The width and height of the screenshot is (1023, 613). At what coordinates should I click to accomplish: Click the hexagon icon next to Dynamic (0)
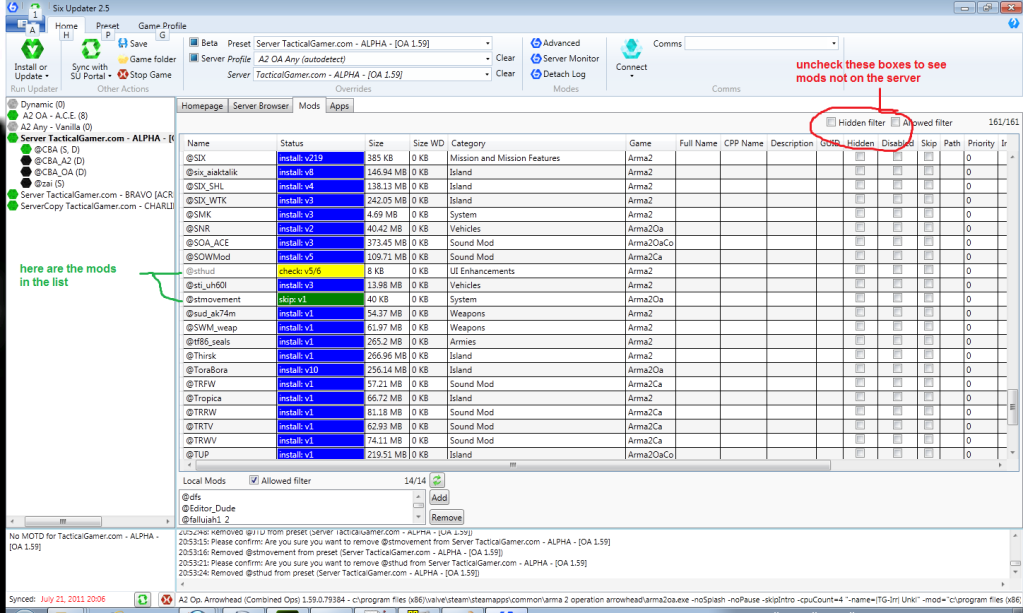[x=12, y=104]
